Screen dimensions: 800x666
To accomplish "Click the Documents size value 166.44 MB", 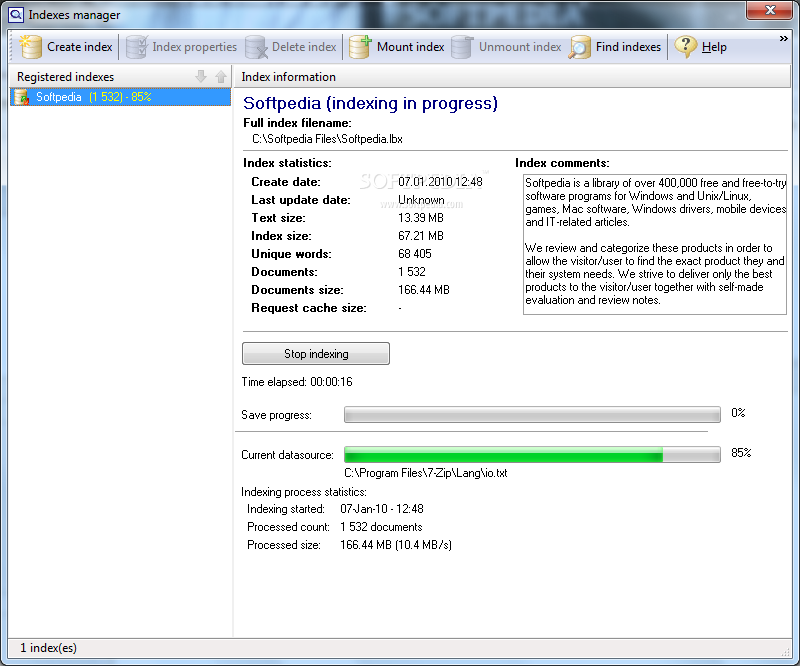I will (423, 290).
